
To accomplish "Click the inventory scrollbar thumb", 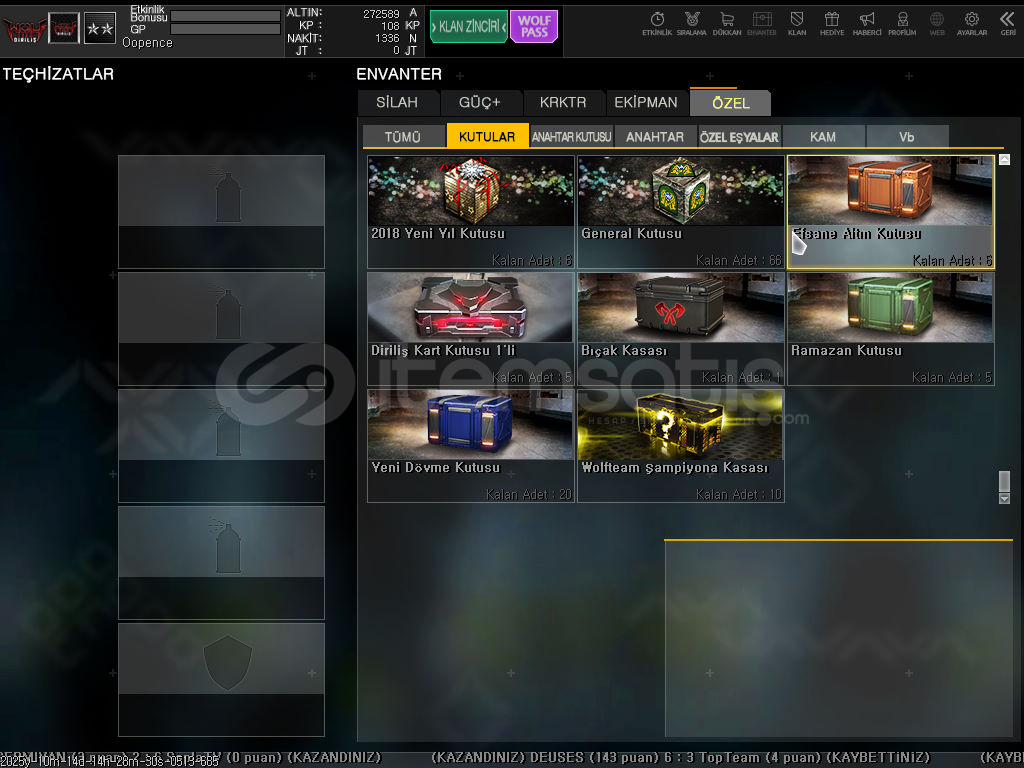I will (x=1004, y=481).
